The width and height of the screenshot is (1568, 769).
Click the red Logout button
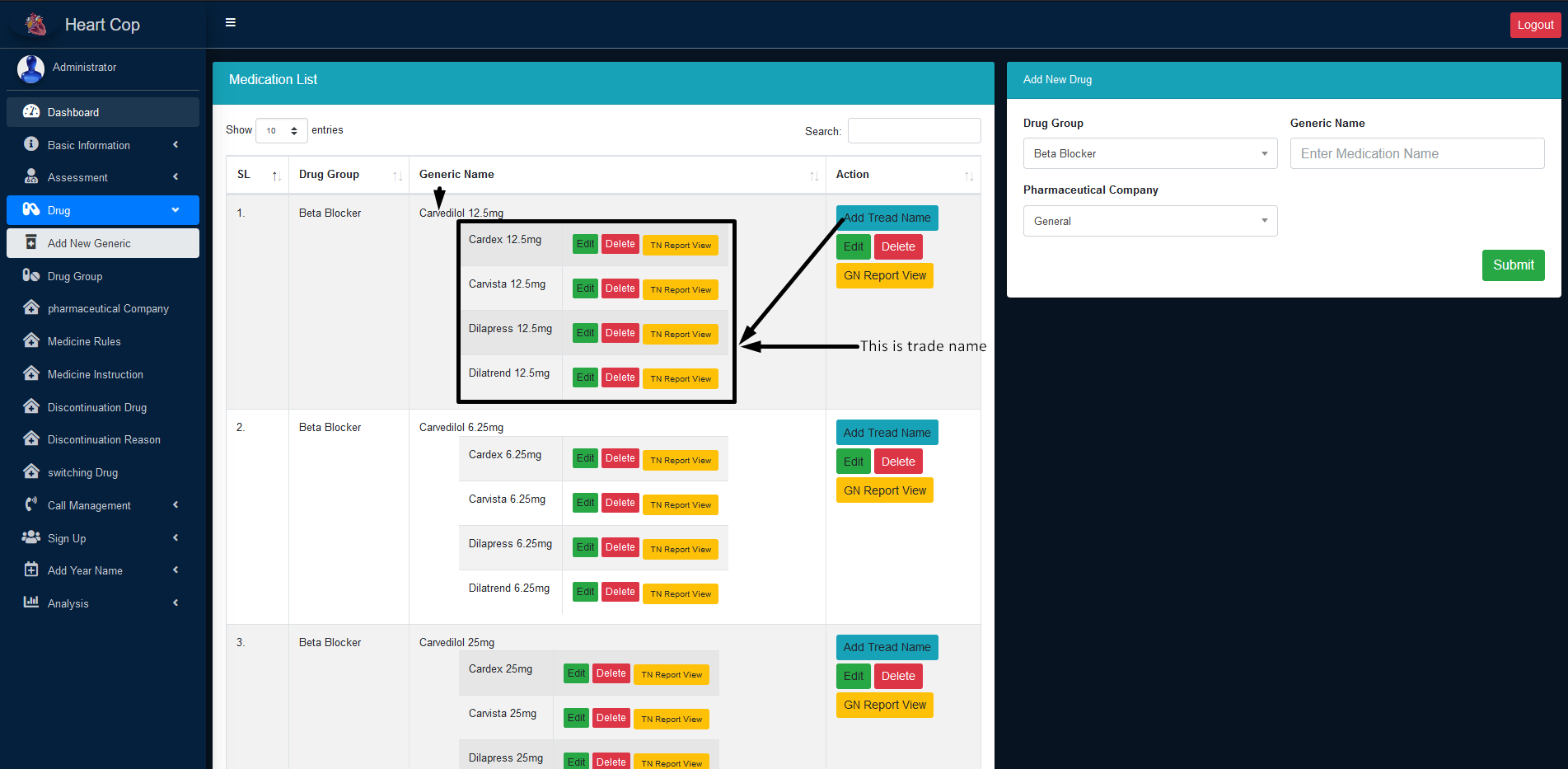(x=1535, y=25)
